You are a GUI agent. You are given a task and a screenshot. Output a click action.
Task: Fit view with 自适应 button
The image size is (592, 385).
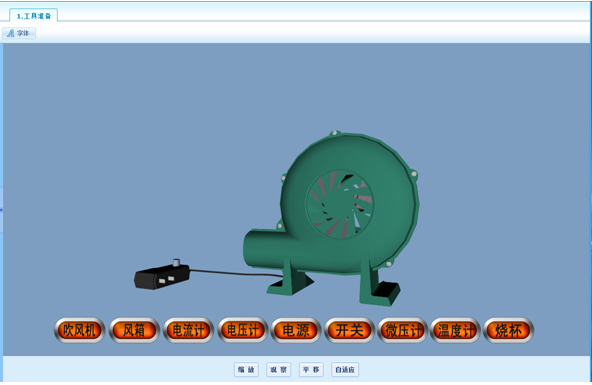click(x=345, y=370)
